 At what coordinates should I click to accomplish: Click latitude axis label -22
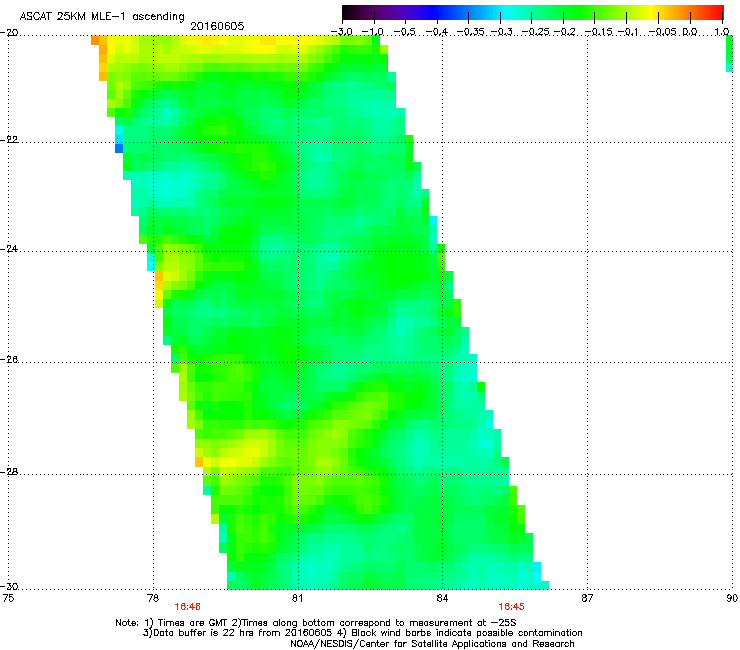point(9,140)
